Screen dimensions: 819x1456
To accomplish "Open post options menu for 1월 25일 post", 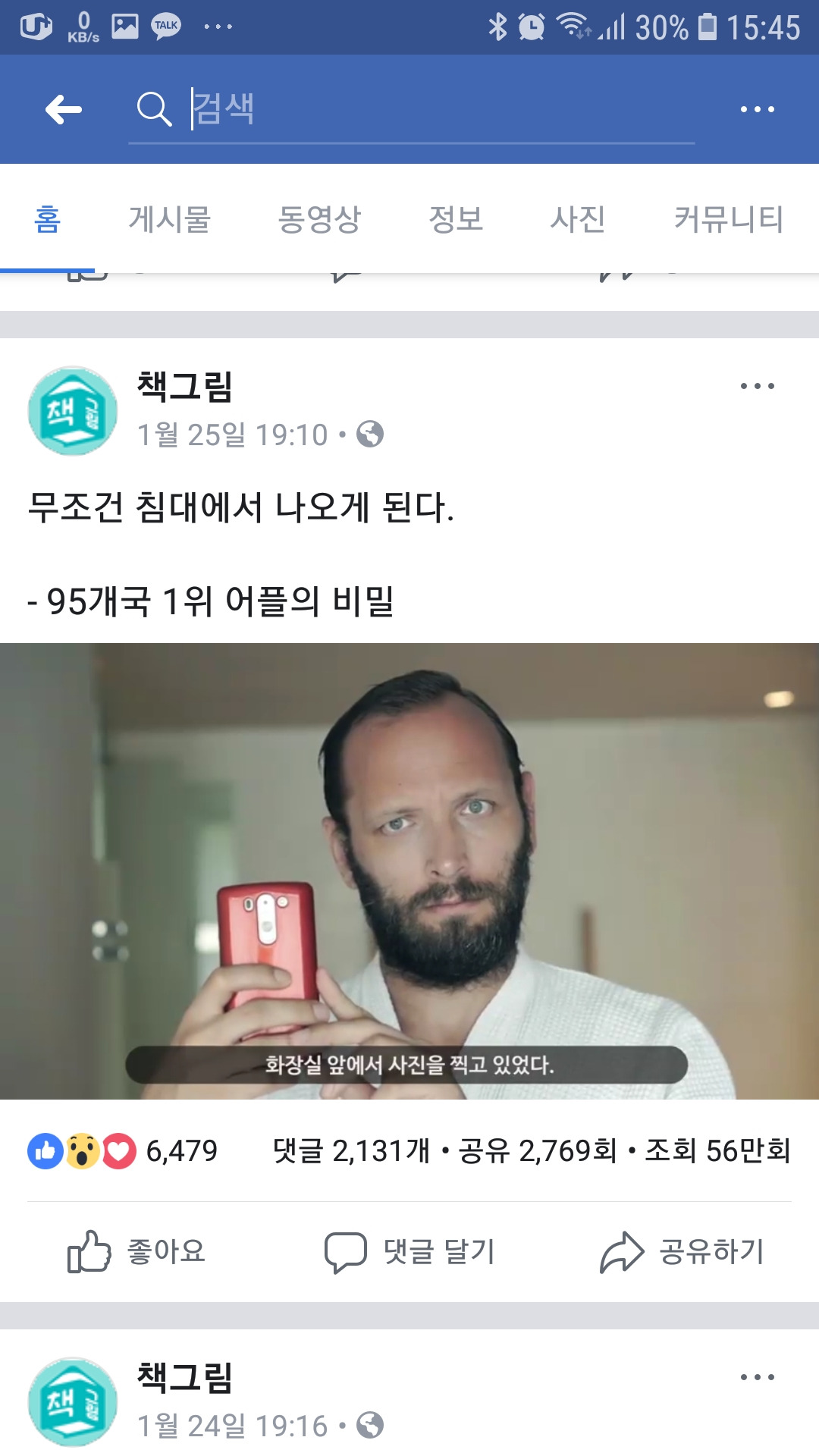I will 757,386.
